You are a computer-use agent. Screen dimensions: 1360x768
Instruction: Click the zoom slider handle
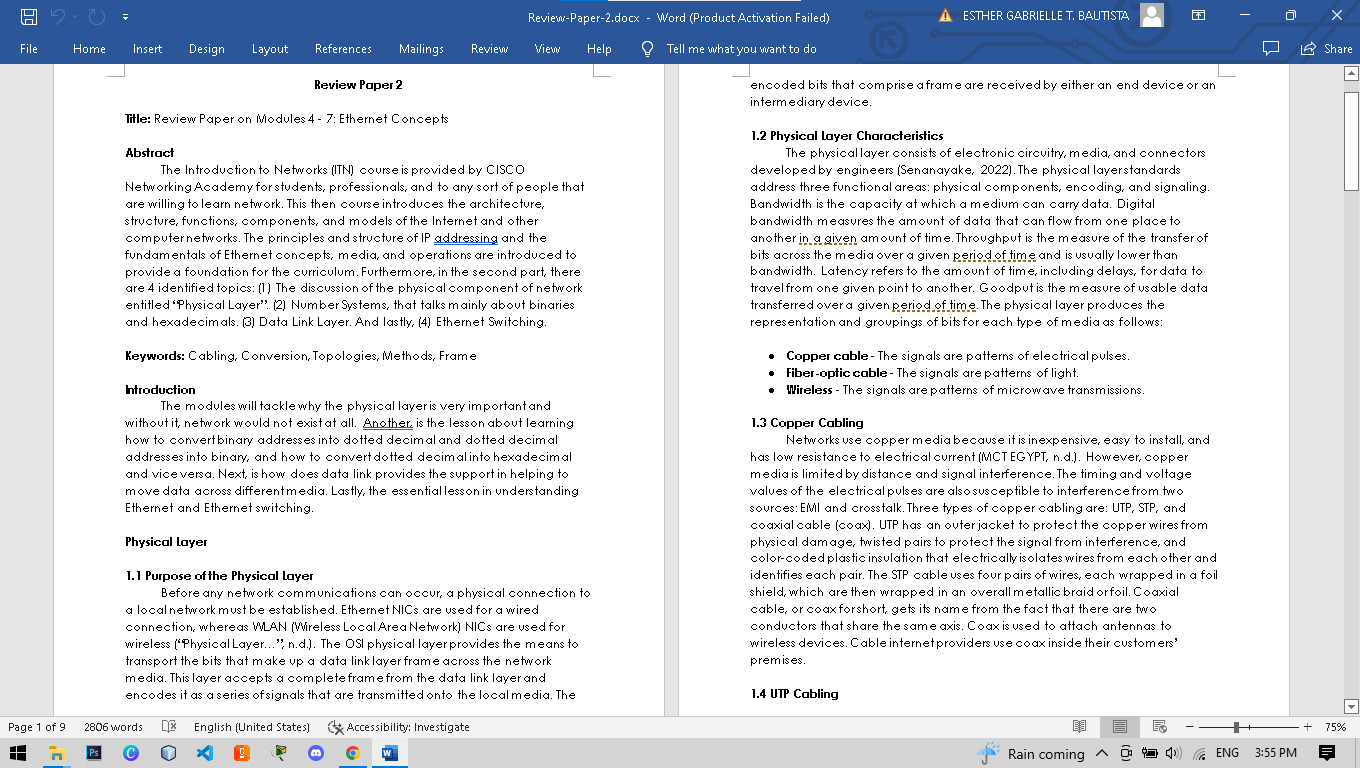(1237, 727)
